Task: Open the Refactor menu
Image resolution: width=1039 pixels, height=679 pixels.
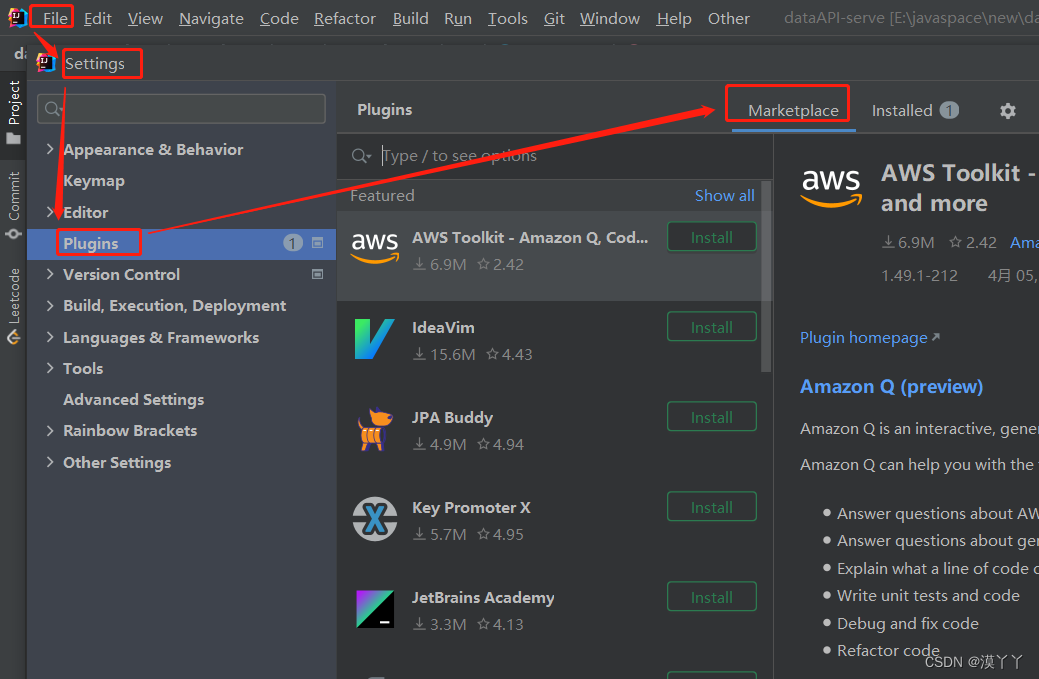Action: (345, 19)
